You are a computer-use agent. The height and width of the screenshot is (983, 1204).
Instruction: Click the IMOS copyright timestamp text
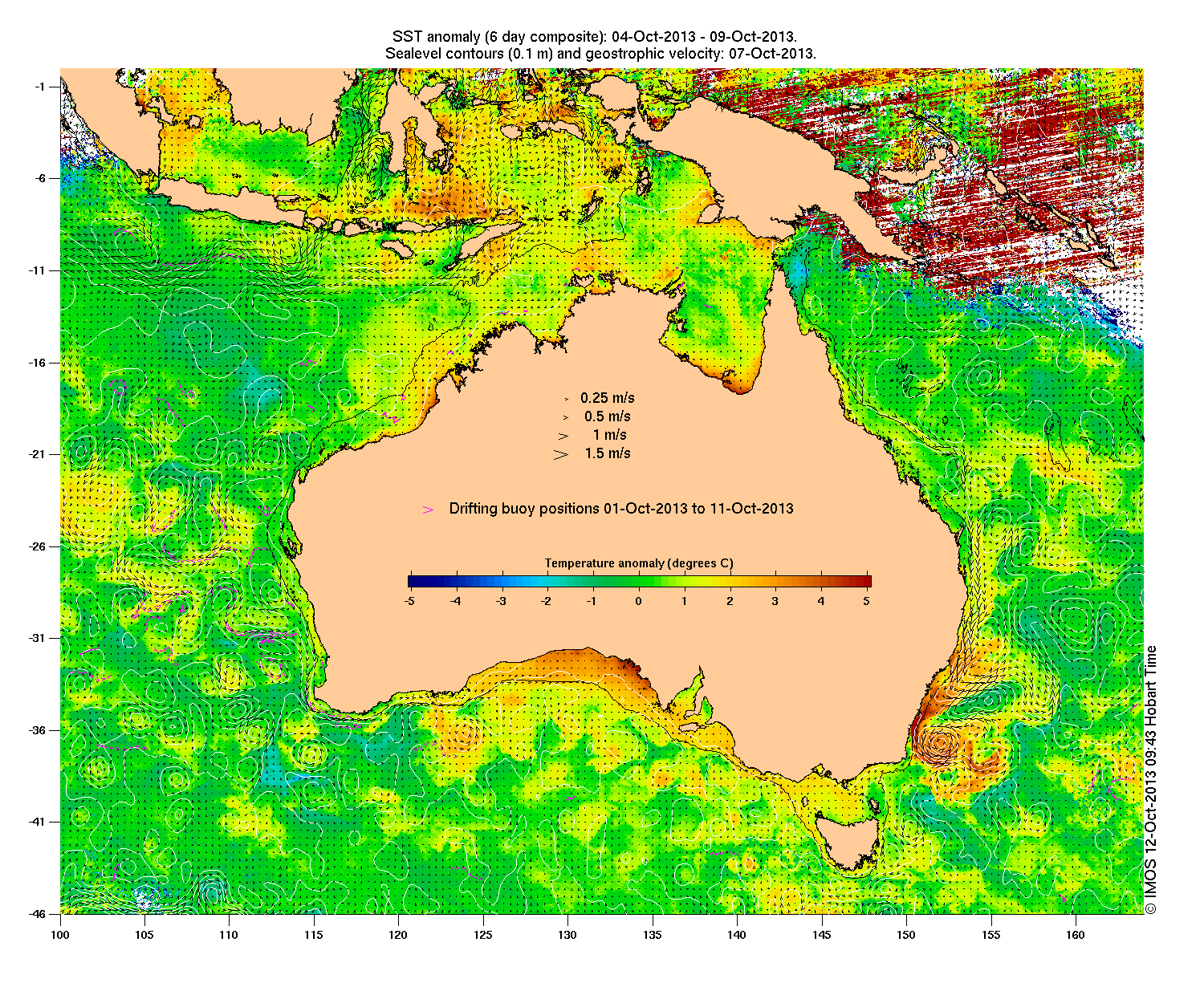(1151, 779)
